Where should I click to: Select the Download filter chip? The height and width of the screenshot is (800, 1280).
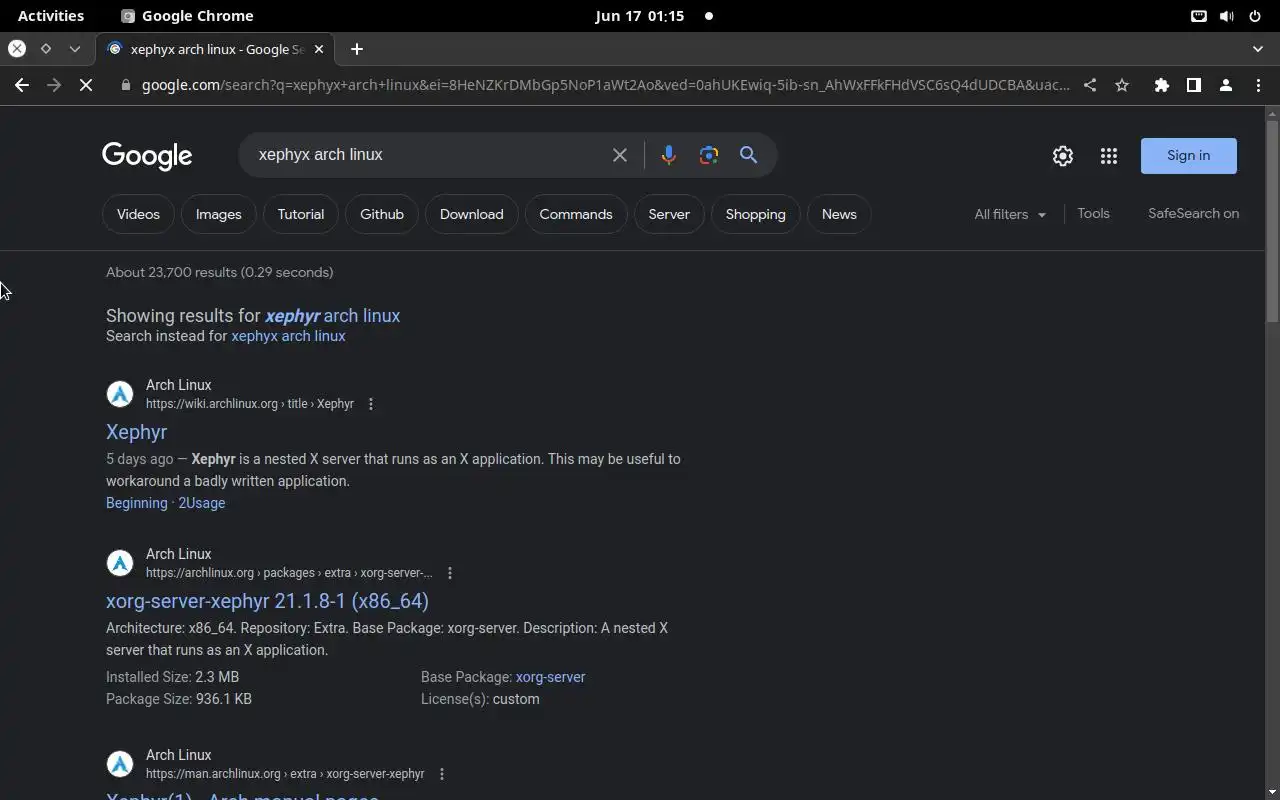pyautogui.click(x=471, y=214)
